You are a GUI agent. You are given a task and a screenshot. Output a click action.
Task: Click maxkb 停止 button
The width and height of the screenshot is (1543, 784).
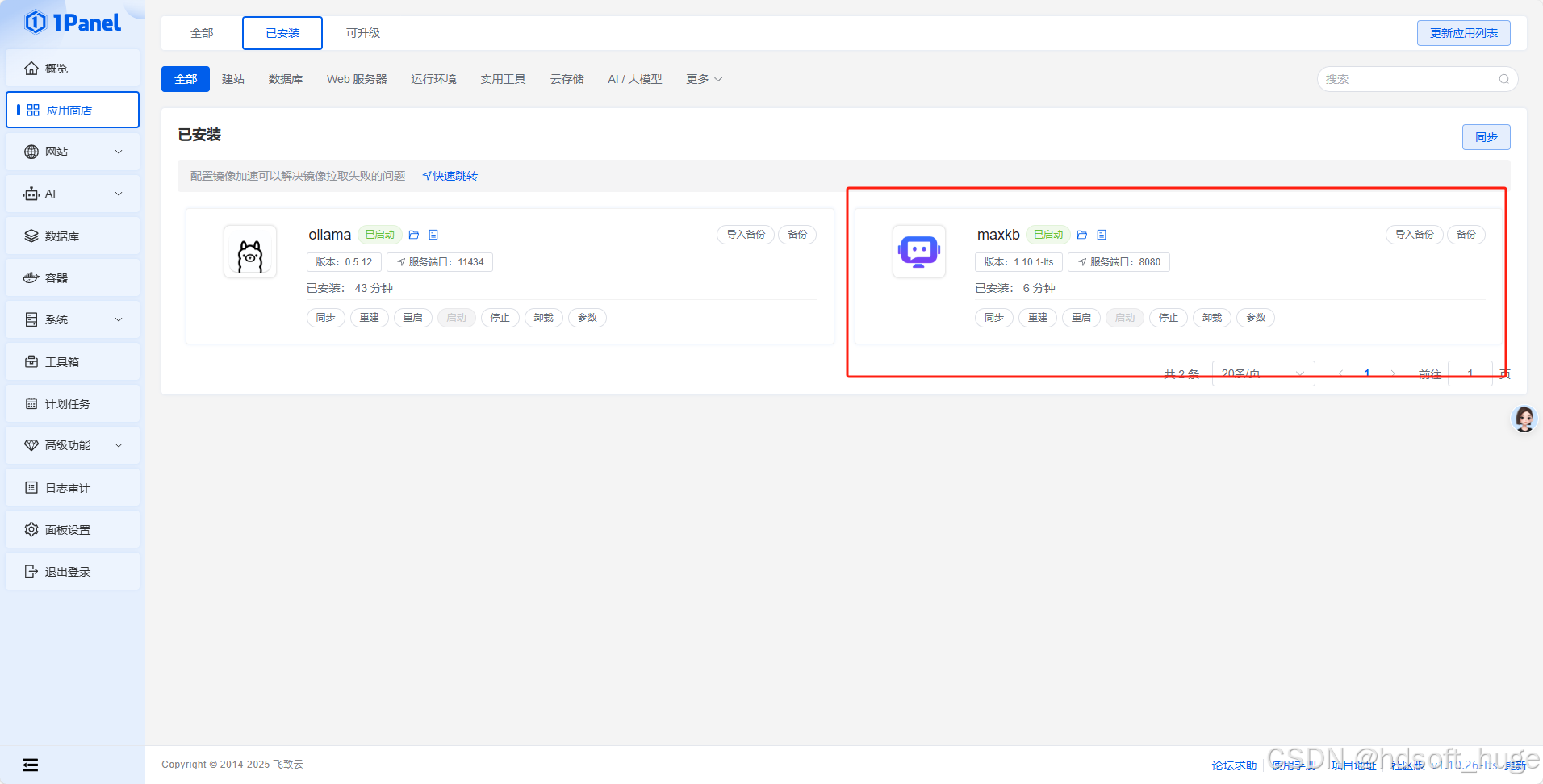click(x=1169, y=318)
